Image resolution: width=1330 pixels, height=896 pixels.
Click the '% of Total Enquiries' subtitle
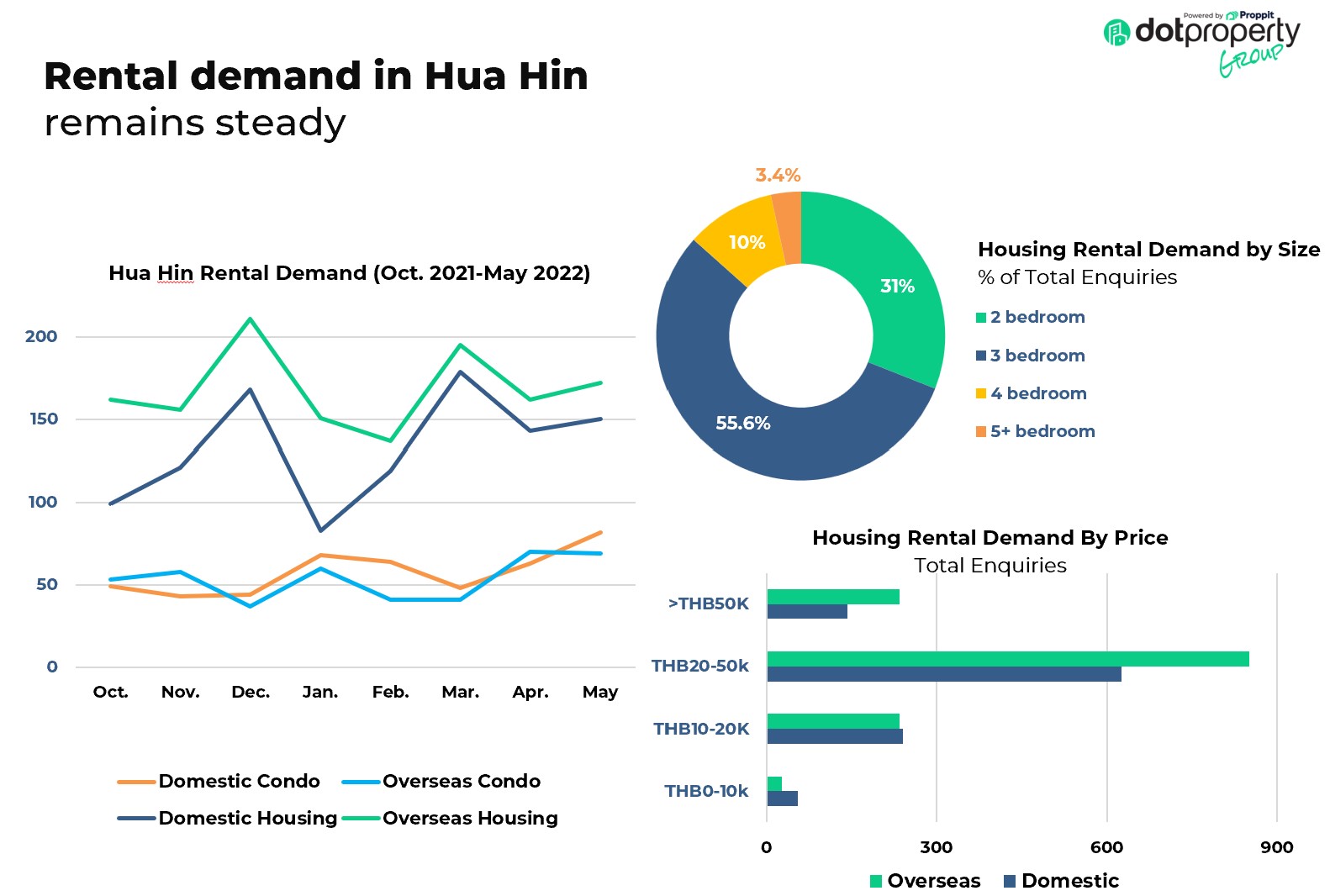(1078, 277)
